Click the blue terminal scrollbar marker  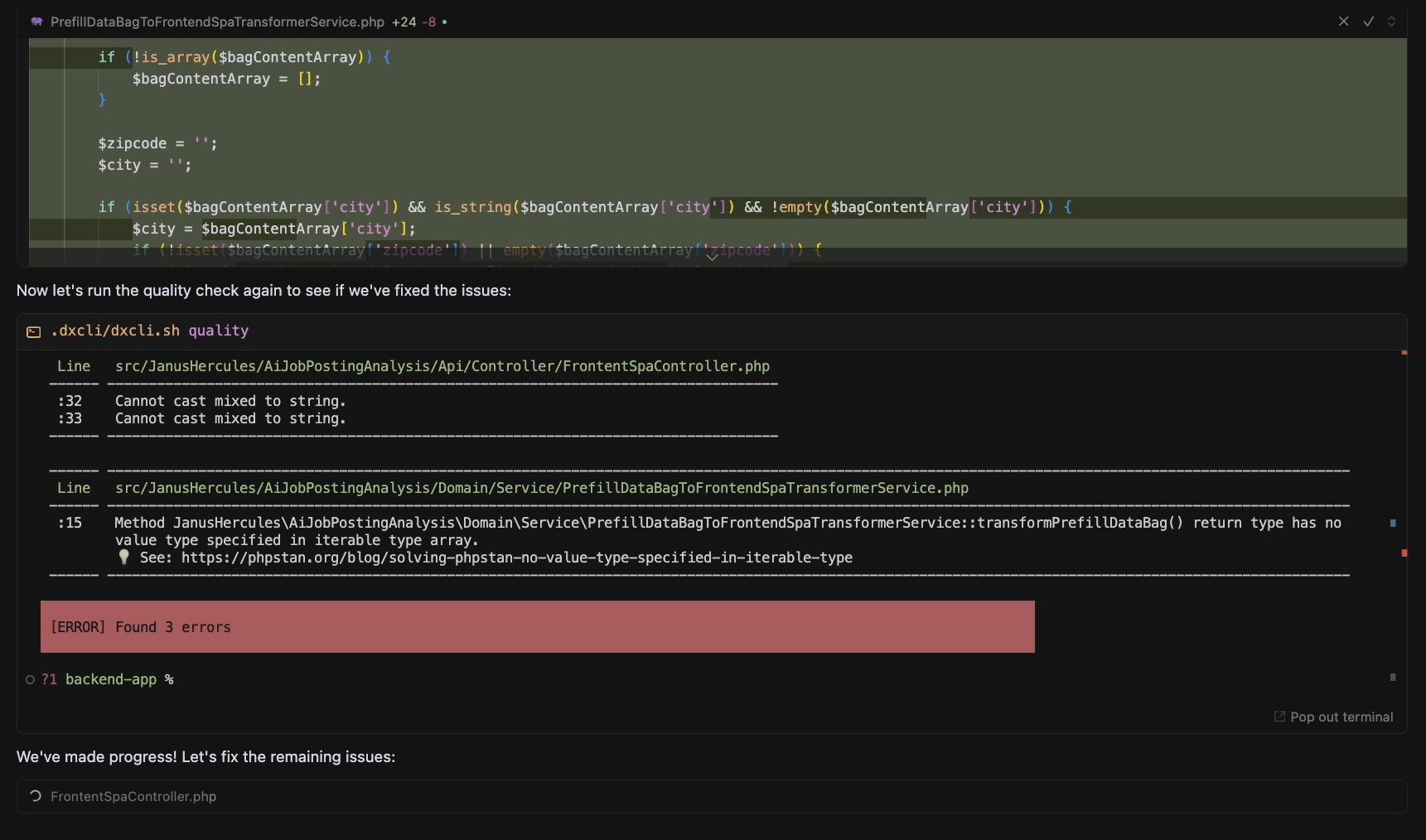tap(1393, 523)
